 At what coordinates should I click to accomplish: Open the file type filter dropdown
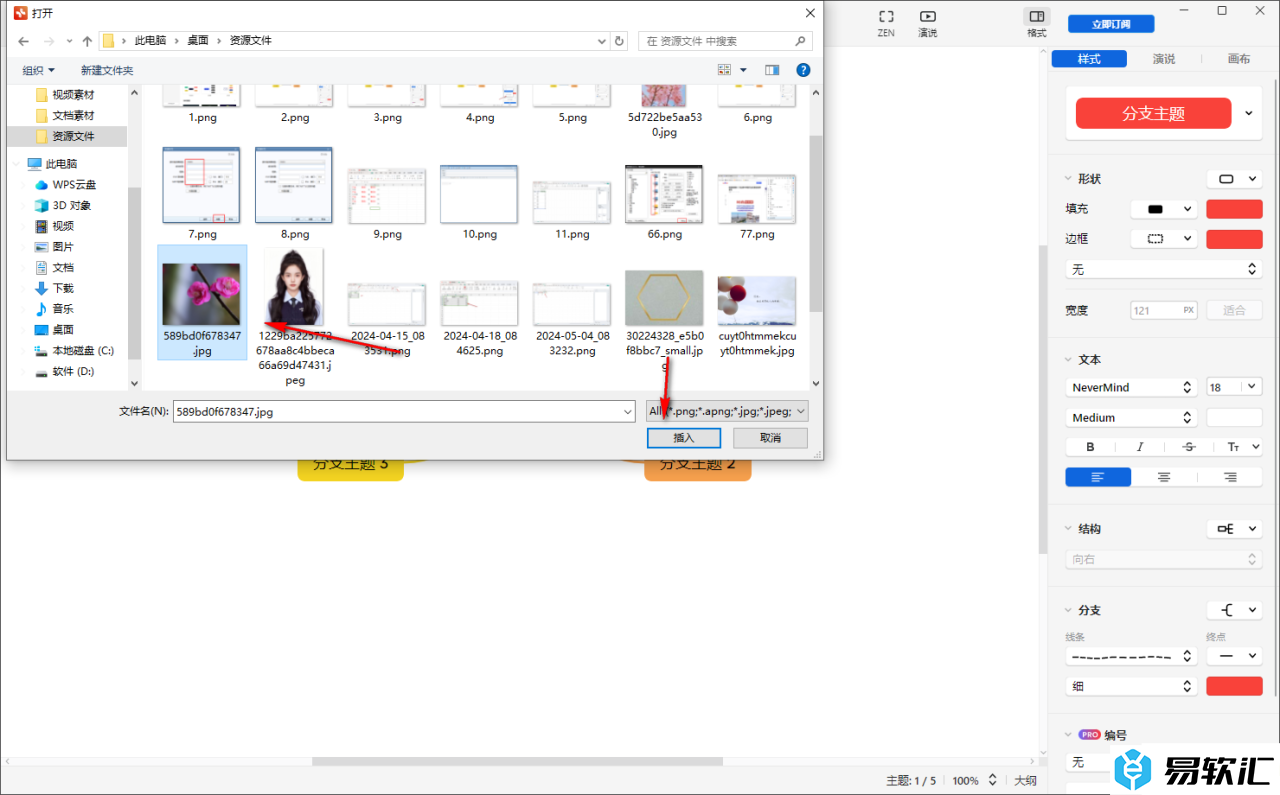727,411
